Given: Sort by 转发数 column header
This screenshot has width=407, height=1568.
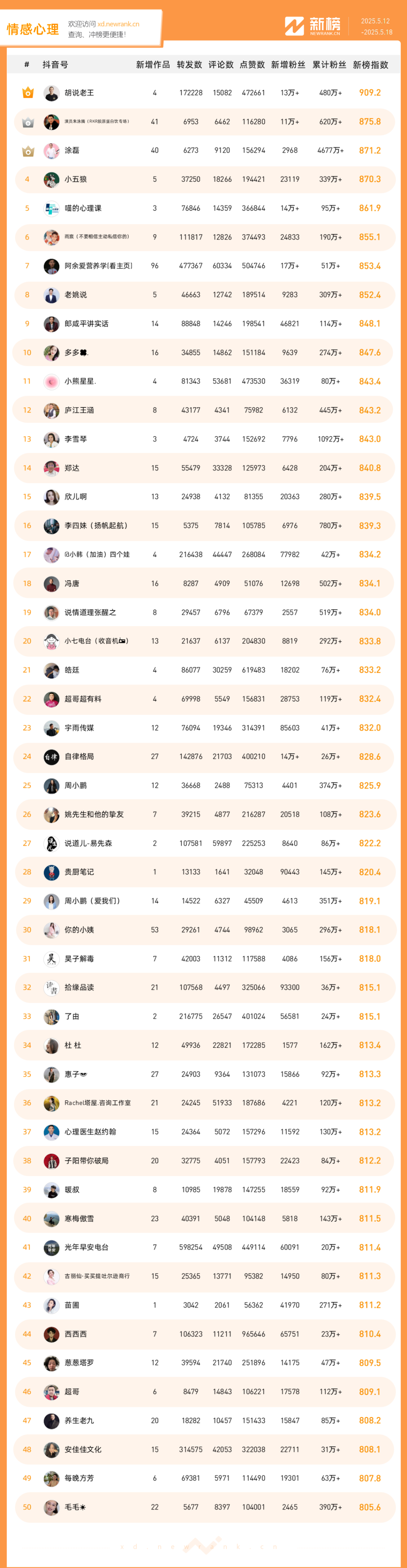Looking at the screenshot, I should tap(189, 65).
